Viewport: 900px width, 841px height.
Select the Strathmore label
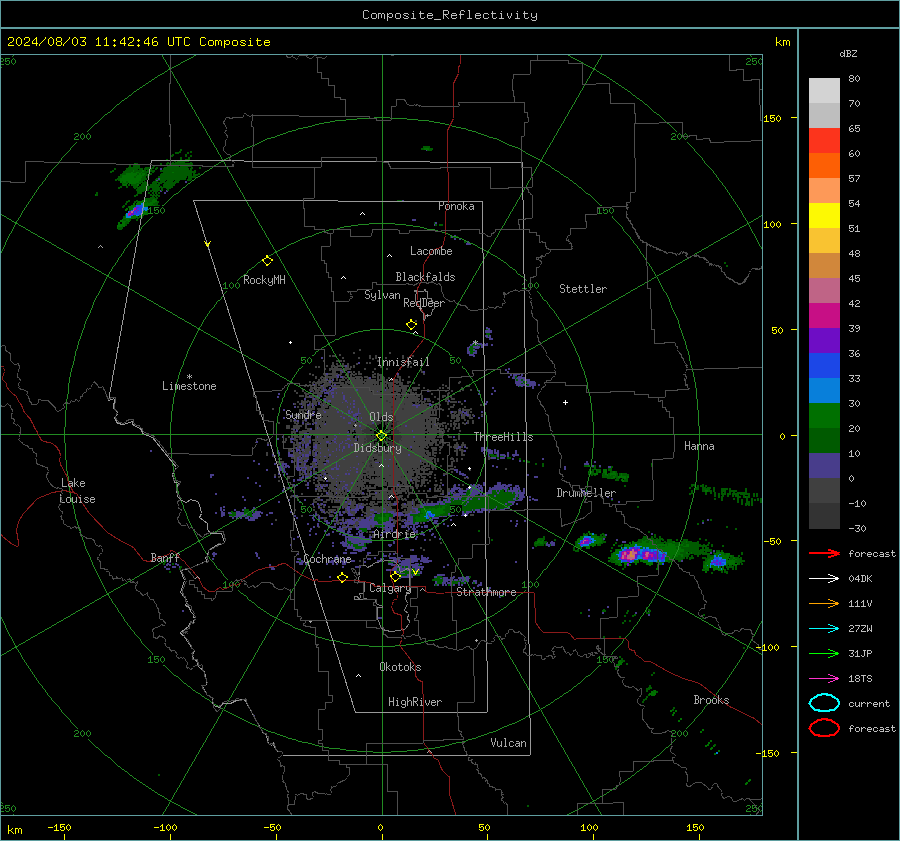(x=486, y=592)
